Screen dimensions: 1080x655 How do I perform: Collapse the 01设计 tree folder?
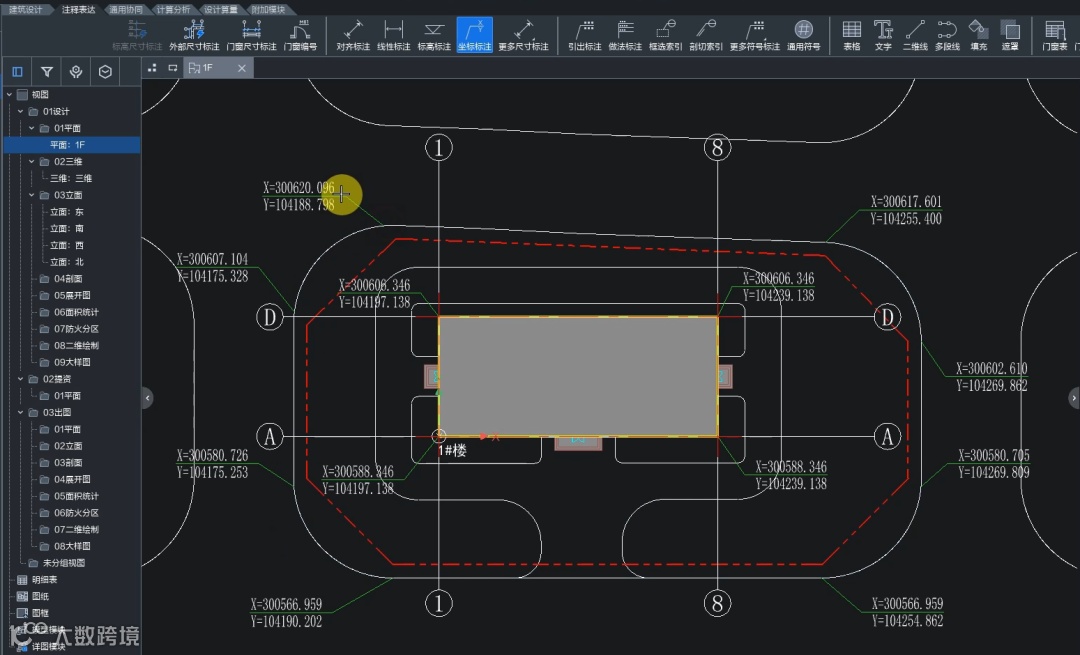[21, 112]
